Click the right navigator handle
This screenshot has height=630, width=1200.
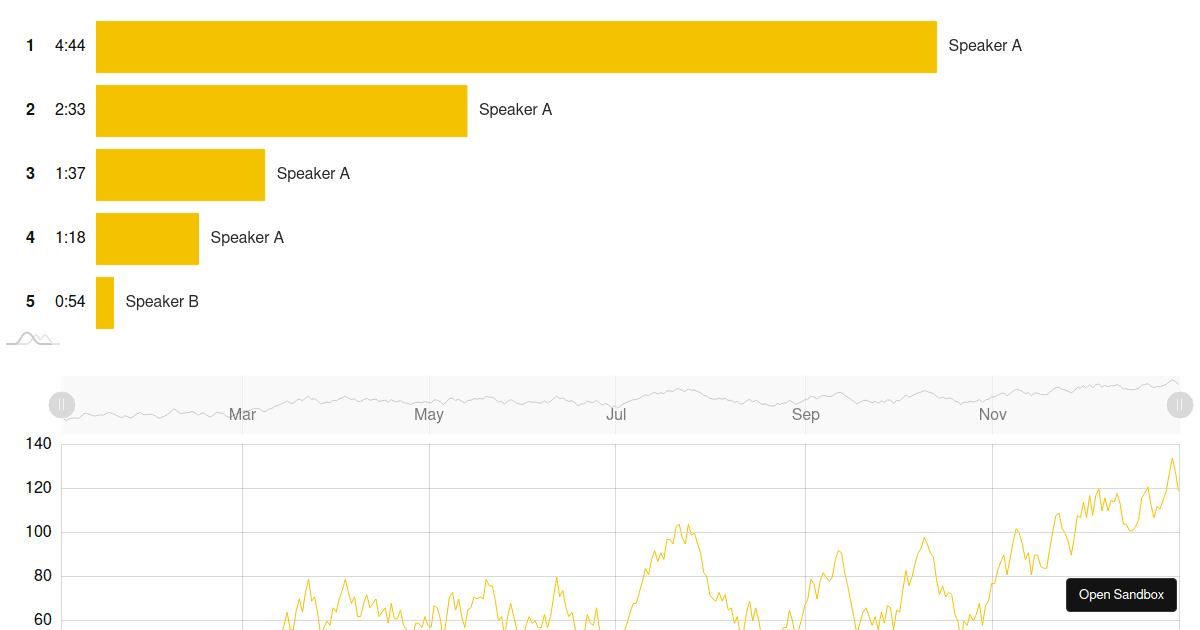(1179, 405)
